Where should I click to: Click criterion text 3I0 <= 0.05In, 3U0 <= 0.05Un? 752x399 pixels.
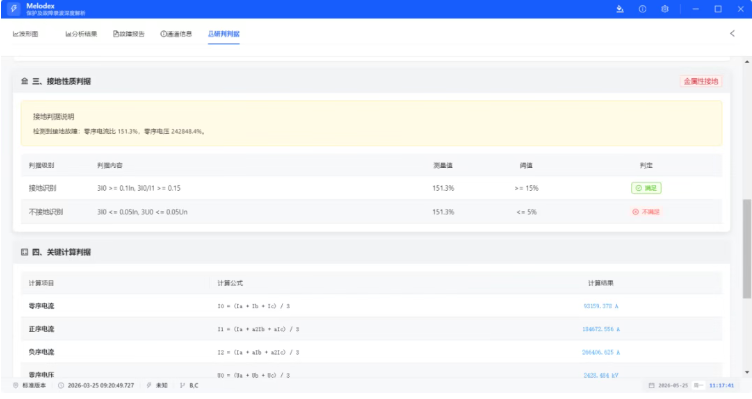(142, 211)
